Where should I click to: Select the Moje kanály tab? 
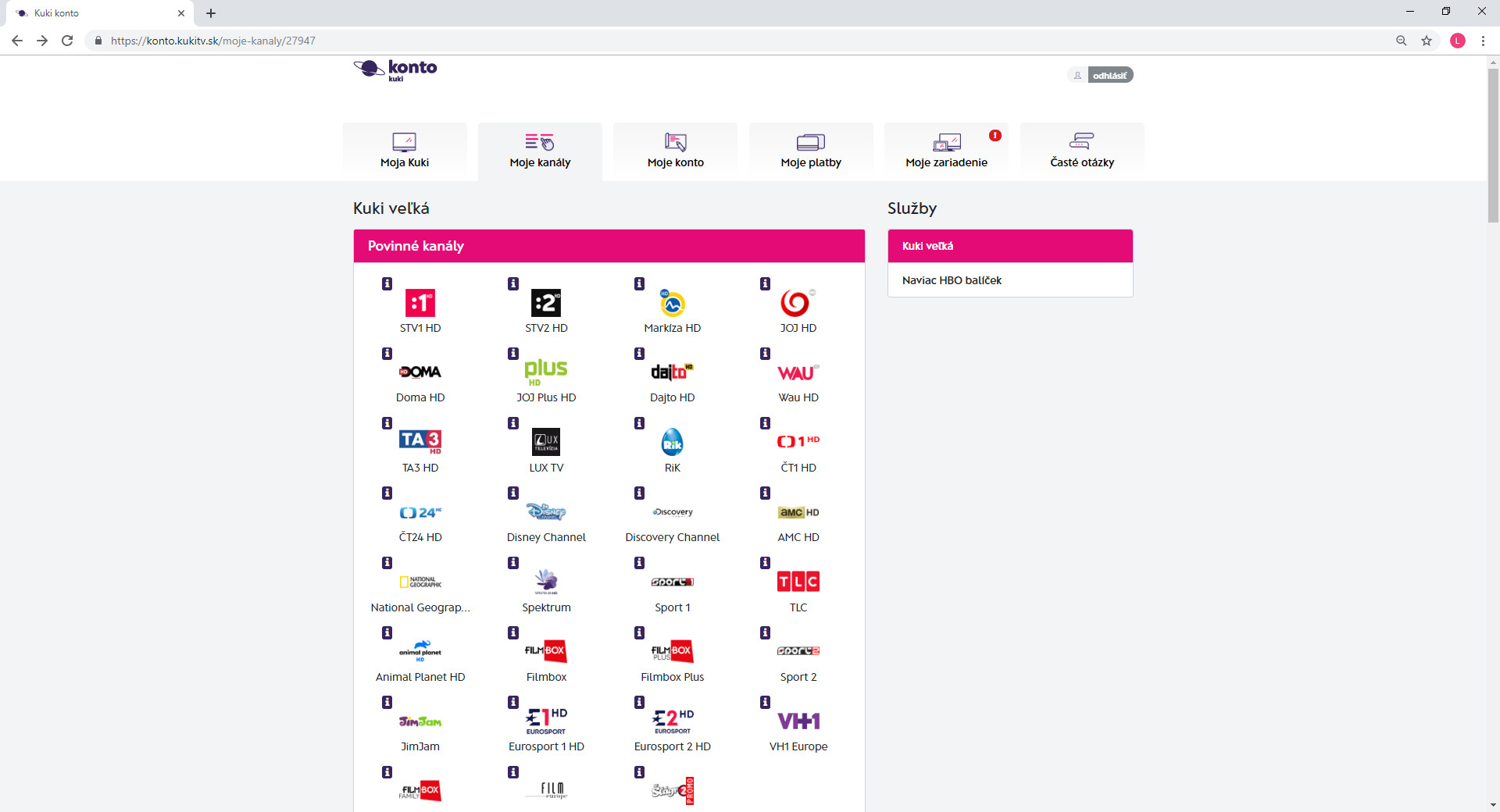point(540,151)
